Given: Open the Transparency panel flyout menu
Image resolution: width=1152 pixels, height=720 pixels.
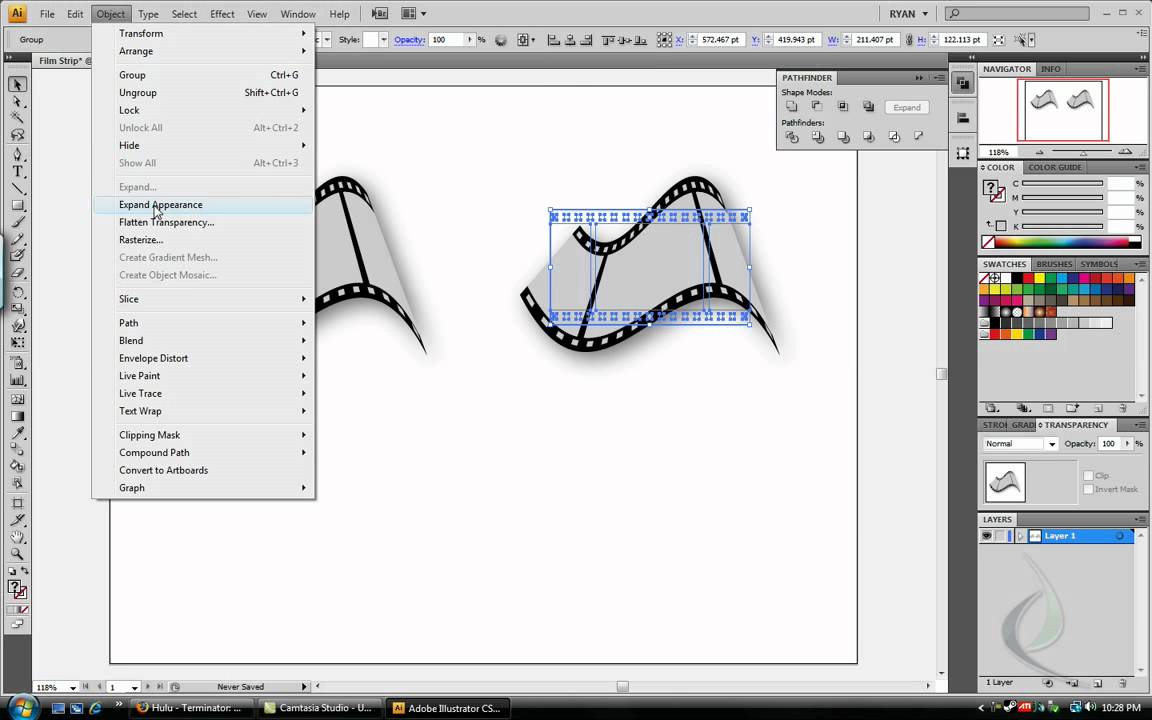Looking at the screenshot, I should coord(1141,425).
